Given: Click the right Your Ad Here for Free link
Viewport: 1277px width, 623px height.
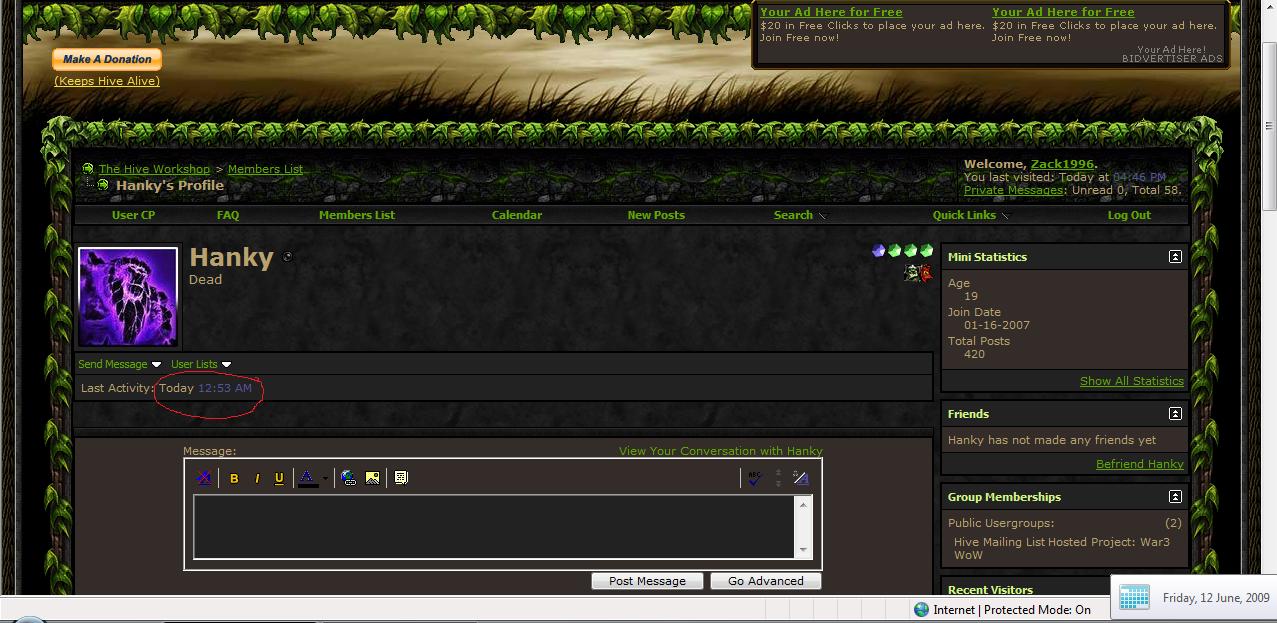Looking at the screenshot, I should tap(1063, 12).
